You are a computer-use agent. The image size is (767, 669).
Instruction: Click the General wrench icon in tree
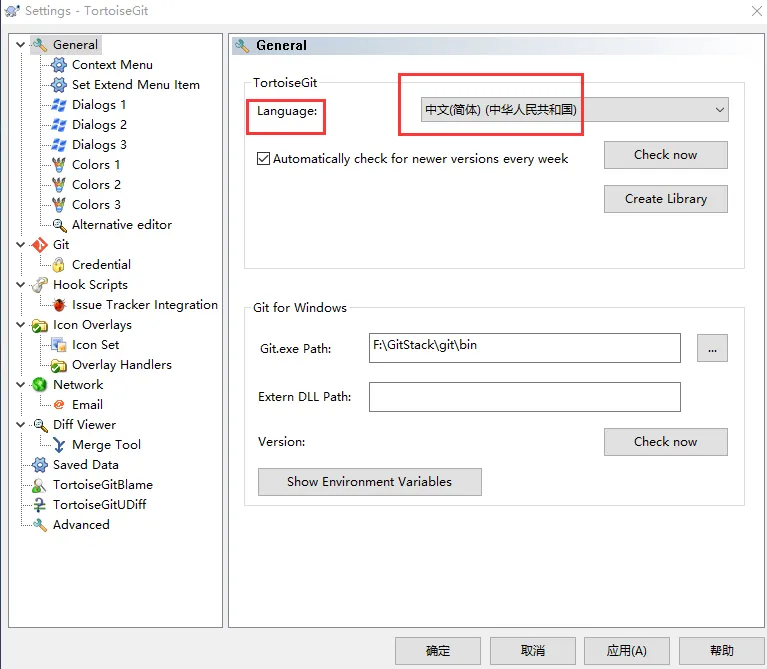(40, 45)
